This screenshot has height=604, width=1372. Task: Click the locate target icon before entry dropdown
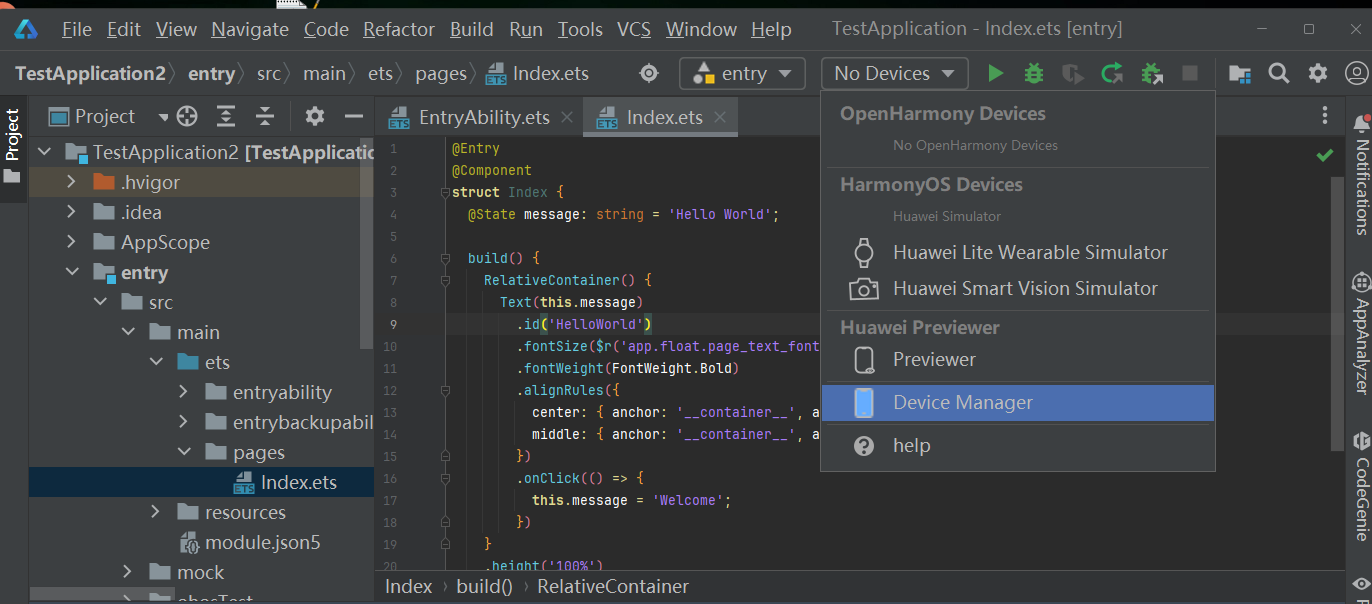(x=649, y=73)
